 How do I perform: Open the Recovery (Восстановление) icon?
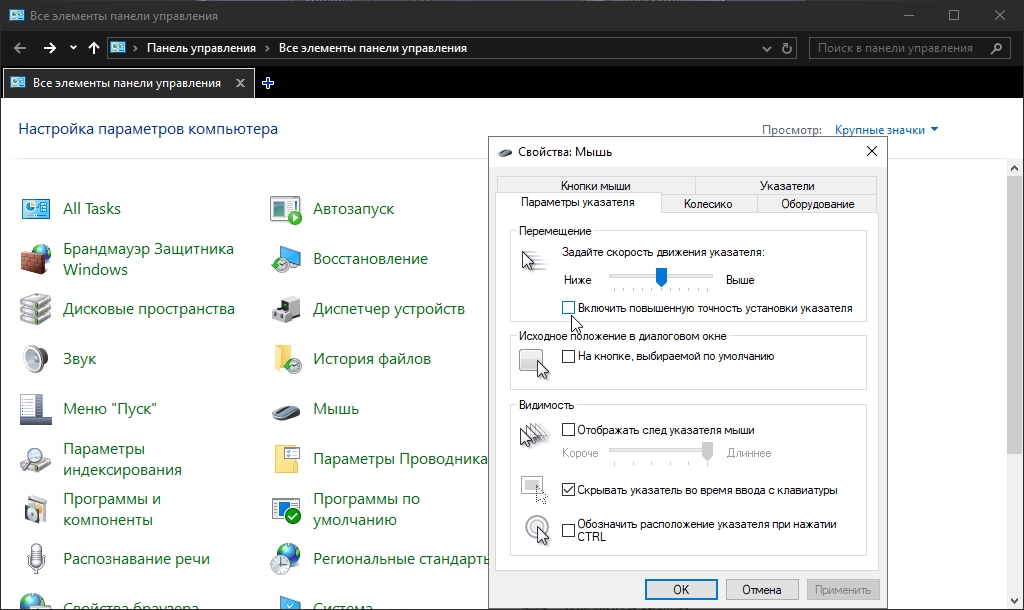[286, 259]
